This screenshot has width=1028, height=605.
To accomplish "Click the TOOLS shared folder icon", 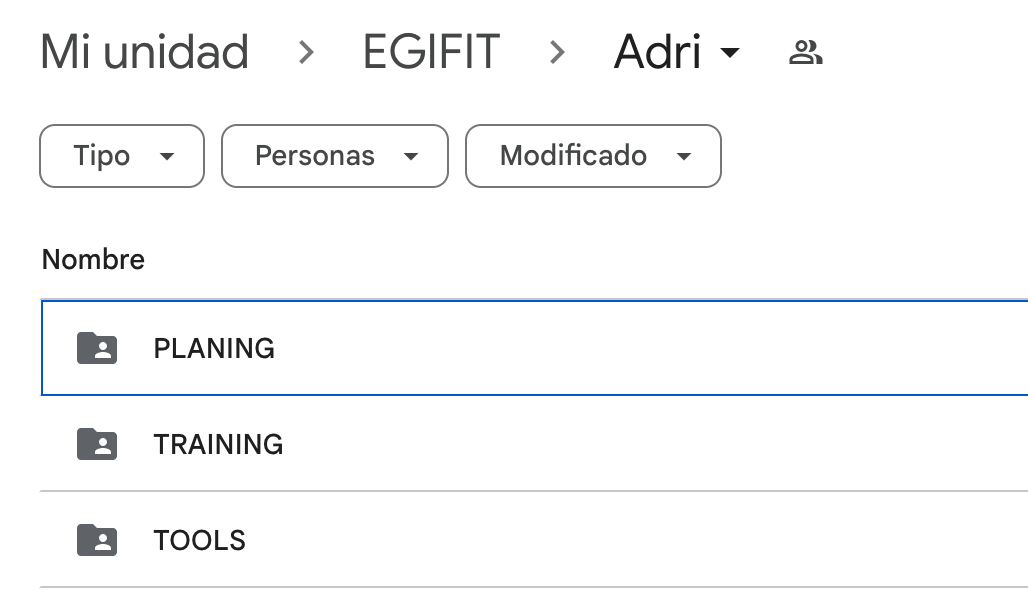I will [x=97, y=540].
